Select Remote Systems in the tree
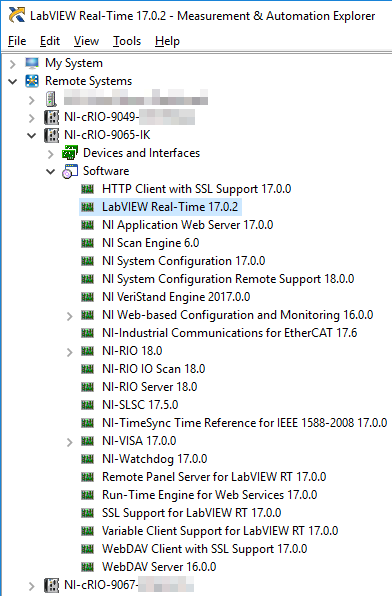Image resolution: width=392 pixels, height=596 pixels. pos(89,81)
